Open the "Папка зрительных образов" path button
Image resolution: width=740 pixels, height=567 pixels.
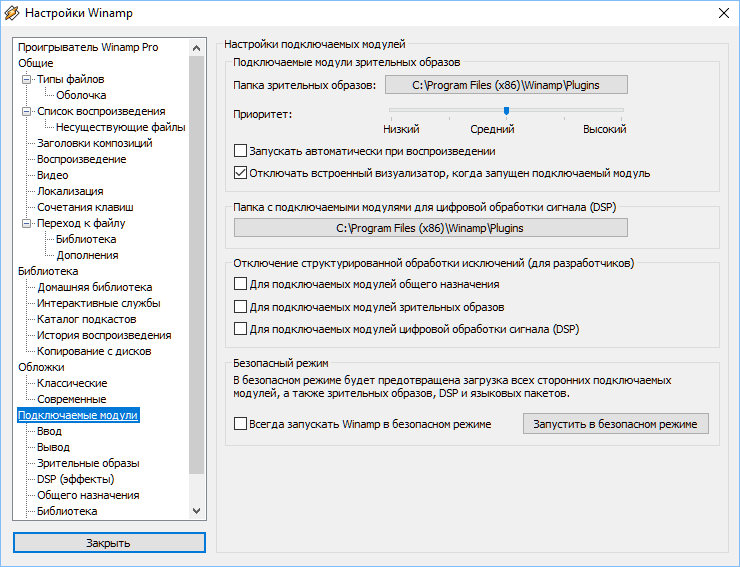pyautogui.click(x=506, y=85)
